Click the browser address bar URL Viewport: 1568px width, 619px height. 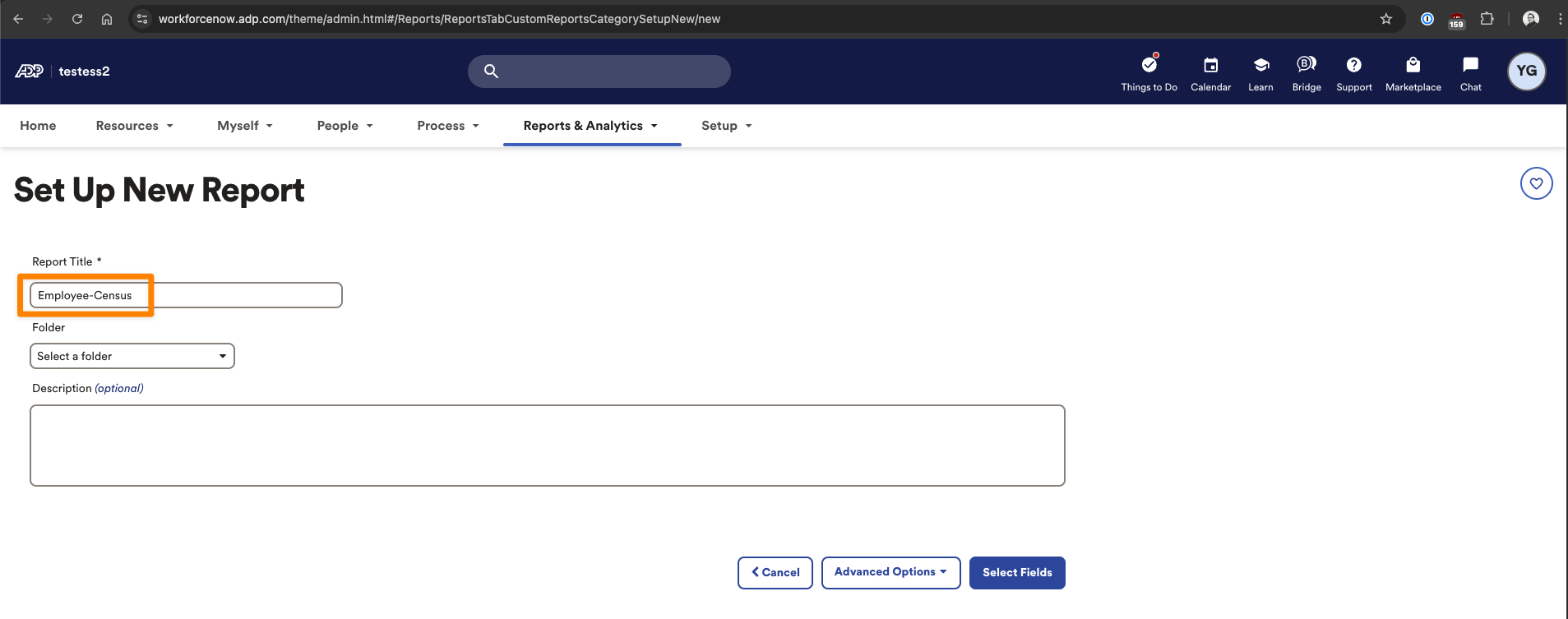tap(439, 19)
